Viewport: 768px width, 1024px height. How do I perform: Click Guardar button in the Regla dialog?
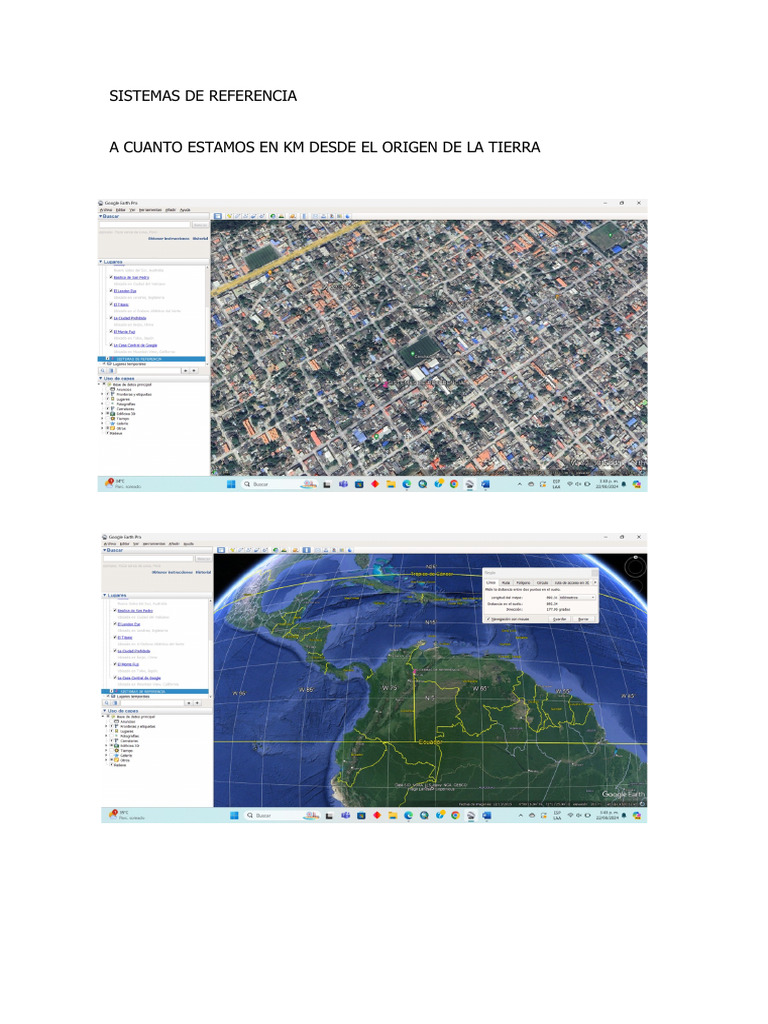pyautogui.click(x=560, y=619)
